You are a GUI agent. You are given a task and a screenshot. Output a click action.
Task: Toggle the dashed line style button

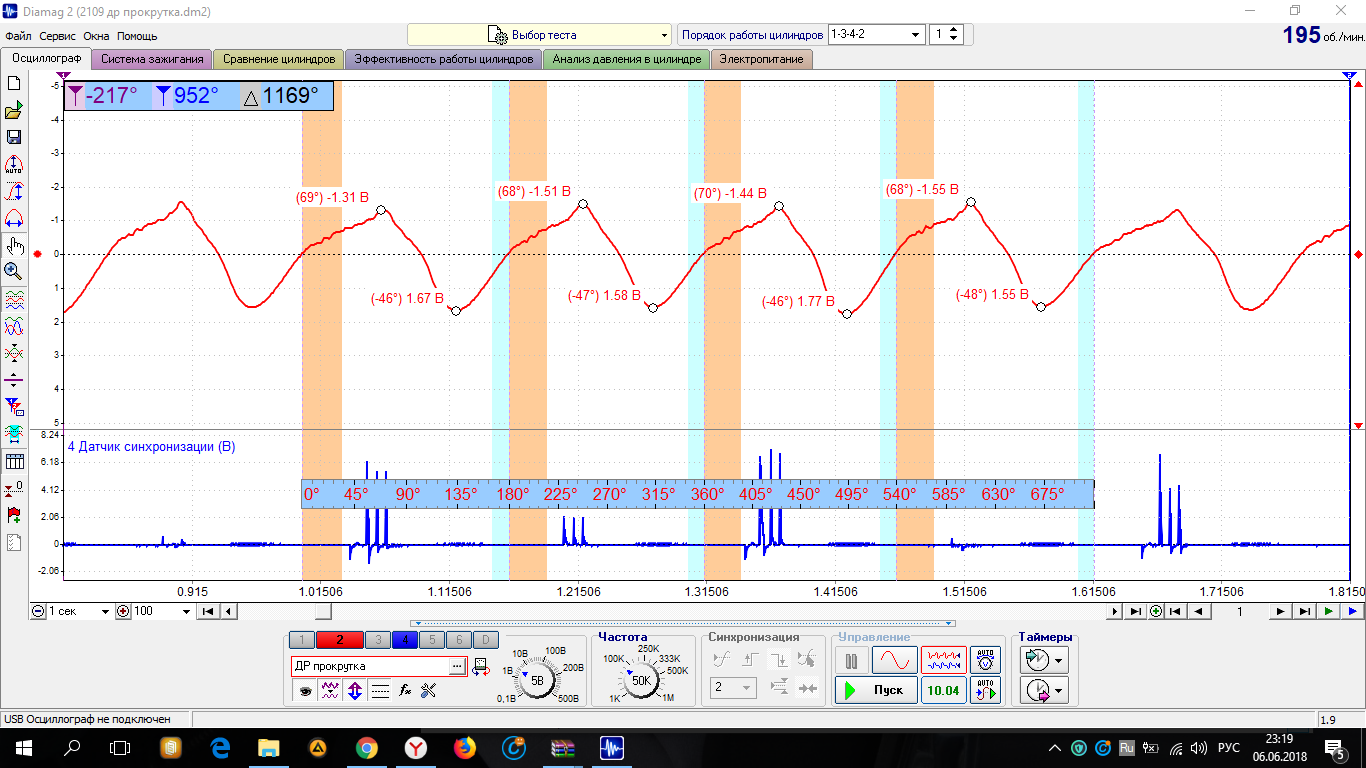380,690
